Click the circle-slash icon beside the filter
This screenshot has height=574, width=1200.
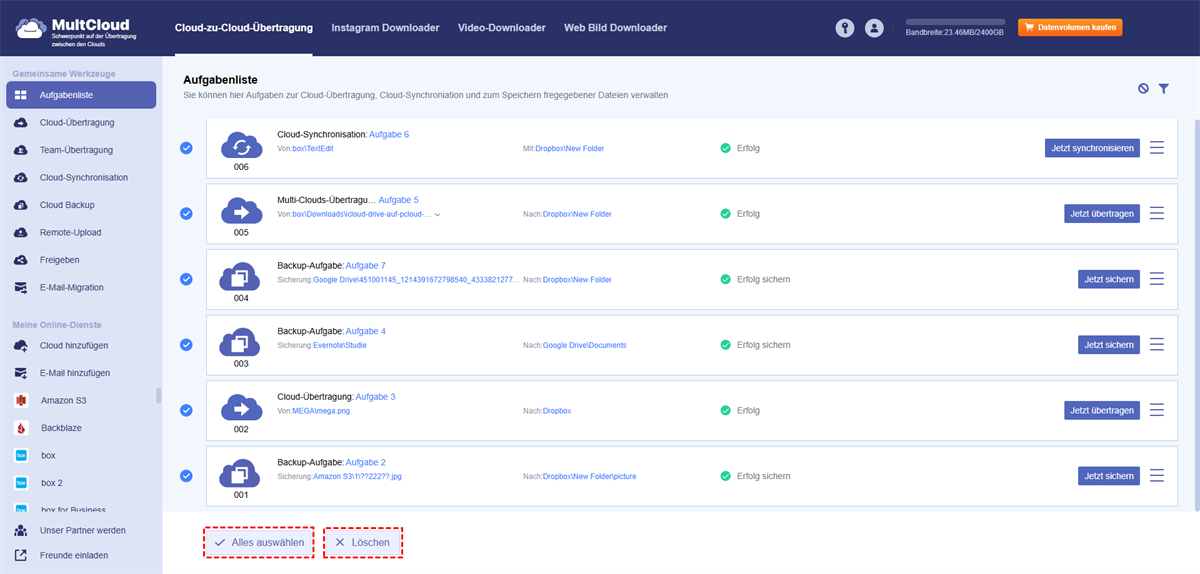1143,89
